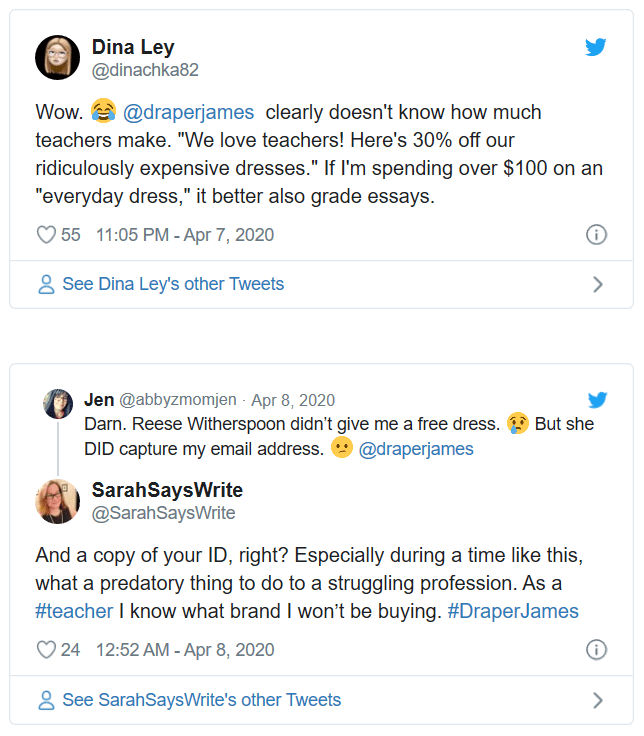The height and width of the screenshot is (736, 644).
Task: Expand the chevron for Dina Ley's other Tweets
Action: 598,284
